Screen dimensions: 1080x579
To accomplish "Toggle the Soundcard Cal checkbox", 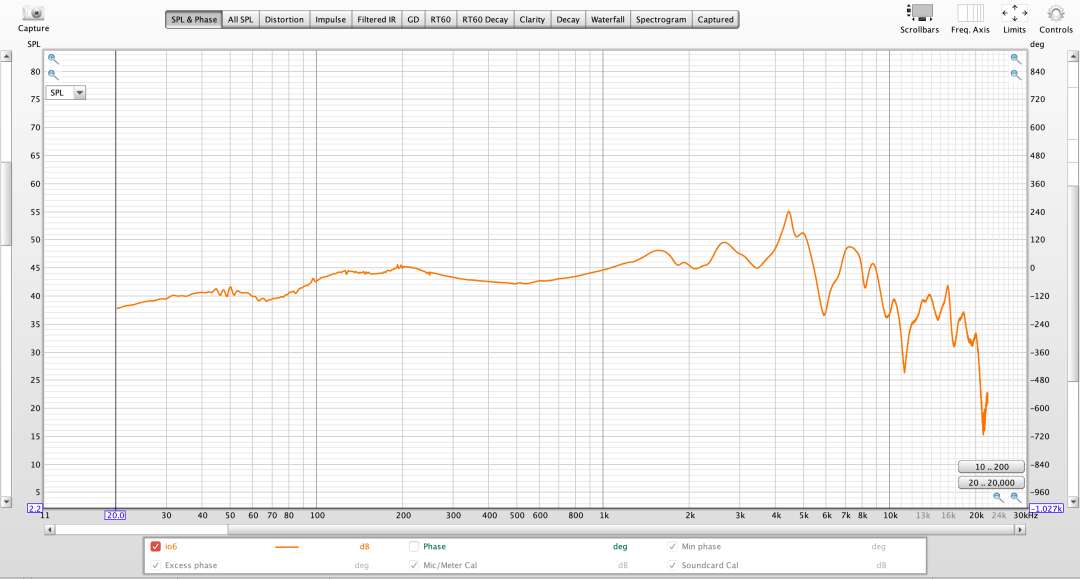I will click(673, 565).
